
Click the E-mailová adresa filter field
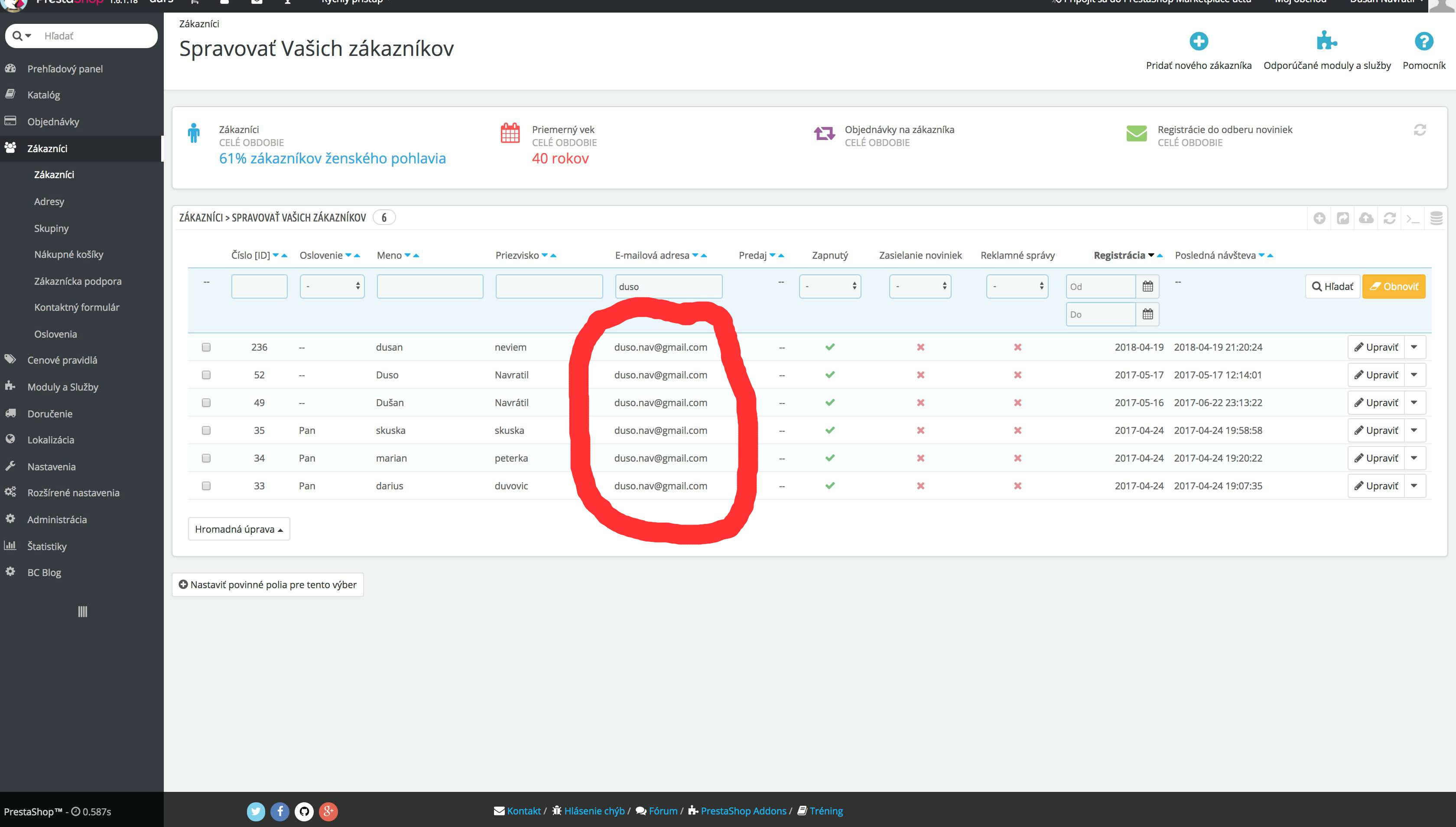click(668, 286)
